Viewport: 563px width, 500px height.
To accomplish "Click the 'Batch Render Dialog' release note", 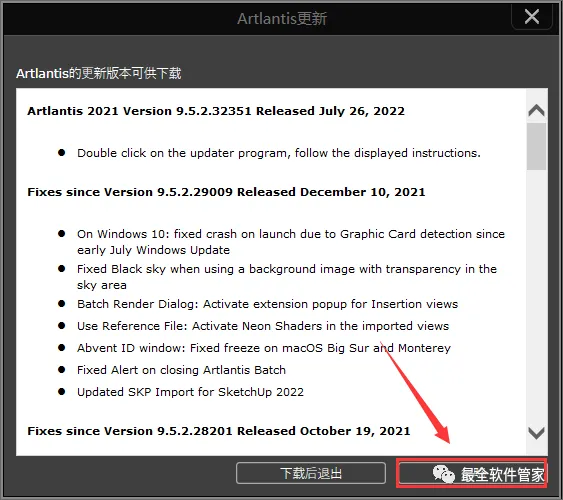I will [267, 304].
